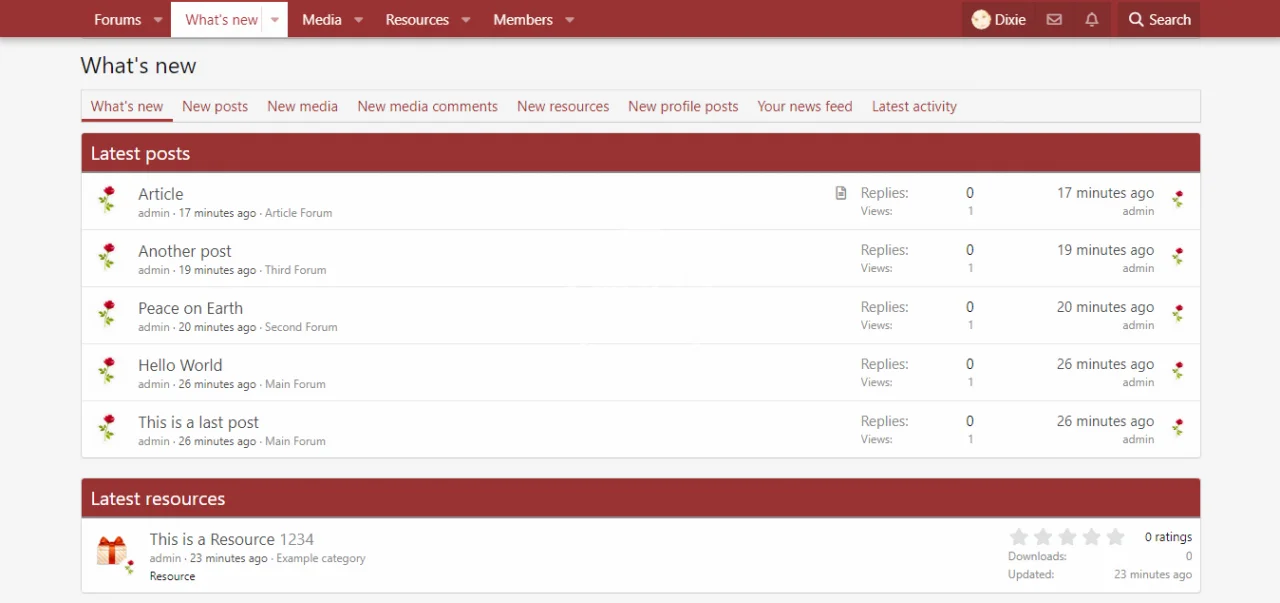Viewport: 1280px width, 603px height.
Task: Switch to the New posts tab
Action: (215, 106)
